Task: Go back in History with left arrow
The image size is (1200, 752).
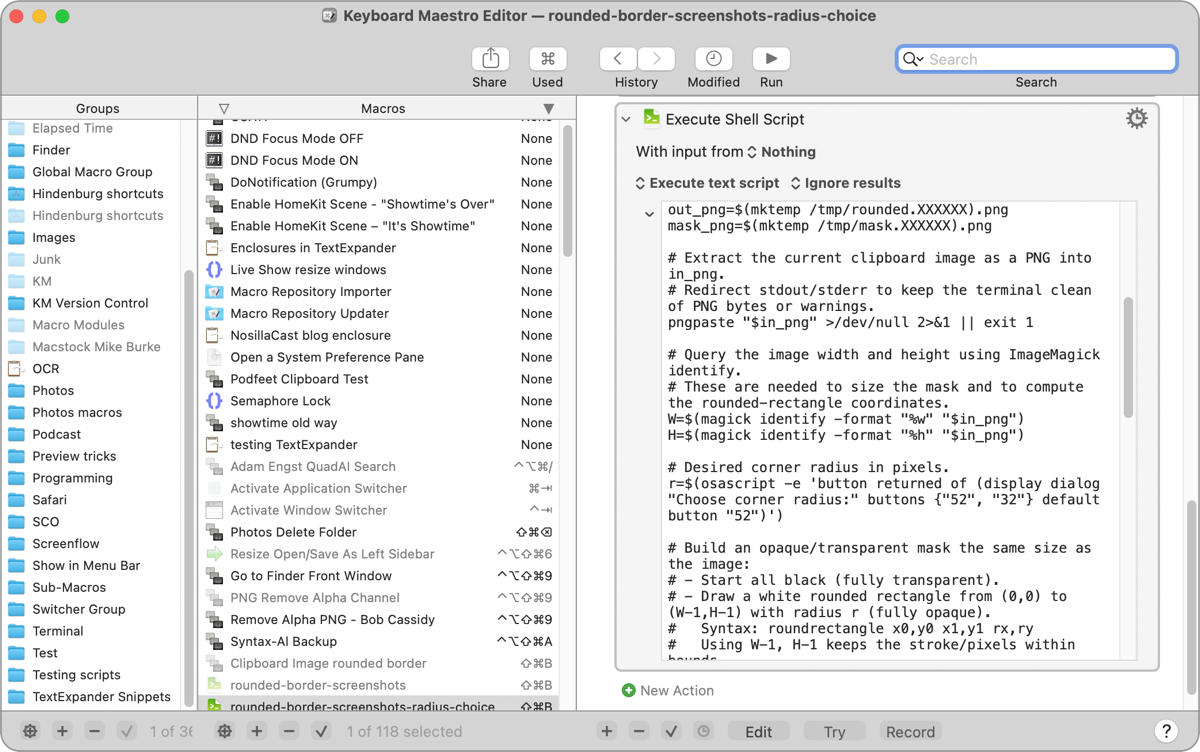Action: coord(618,59)
